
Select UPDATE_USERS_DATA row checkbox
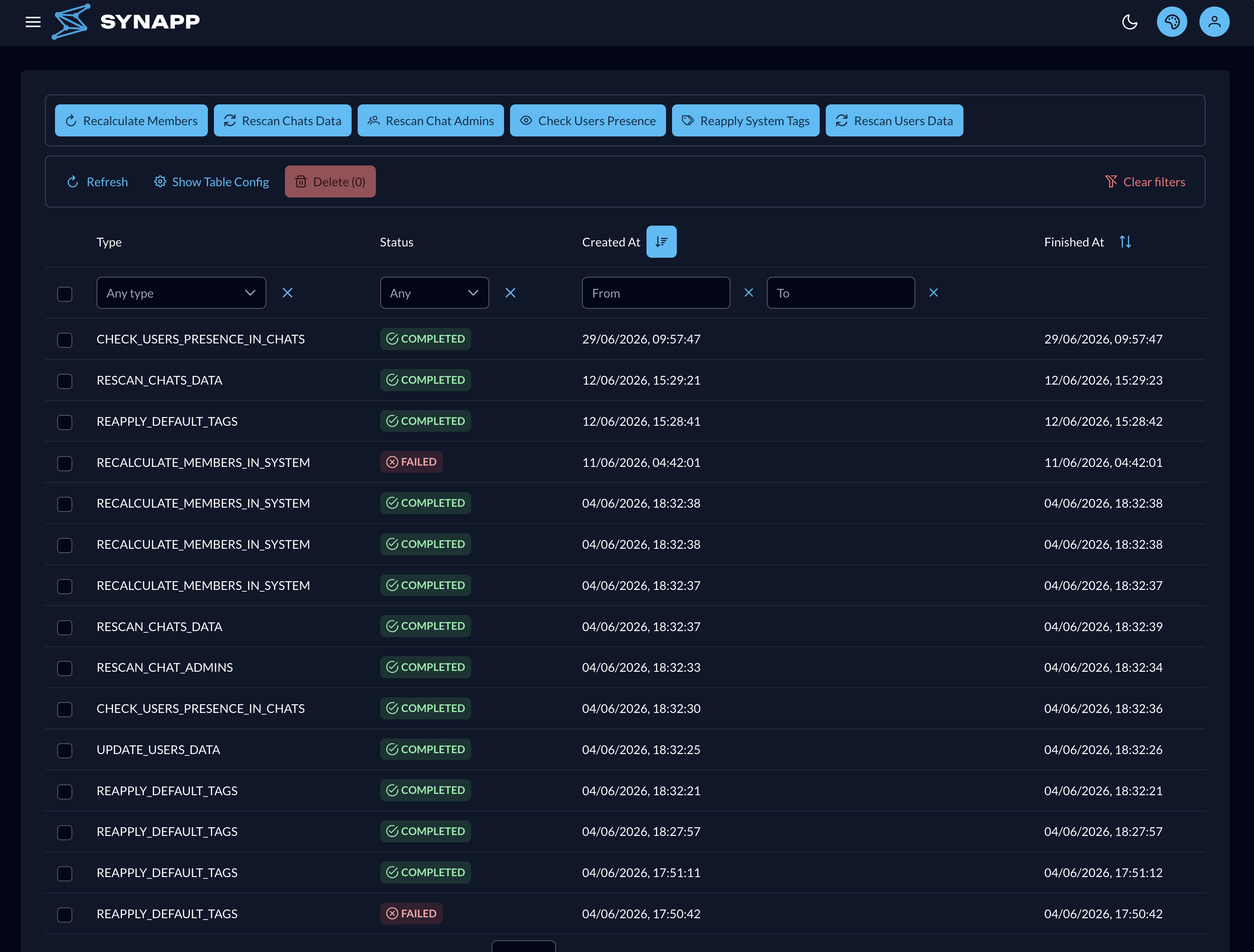pos(65,751)
